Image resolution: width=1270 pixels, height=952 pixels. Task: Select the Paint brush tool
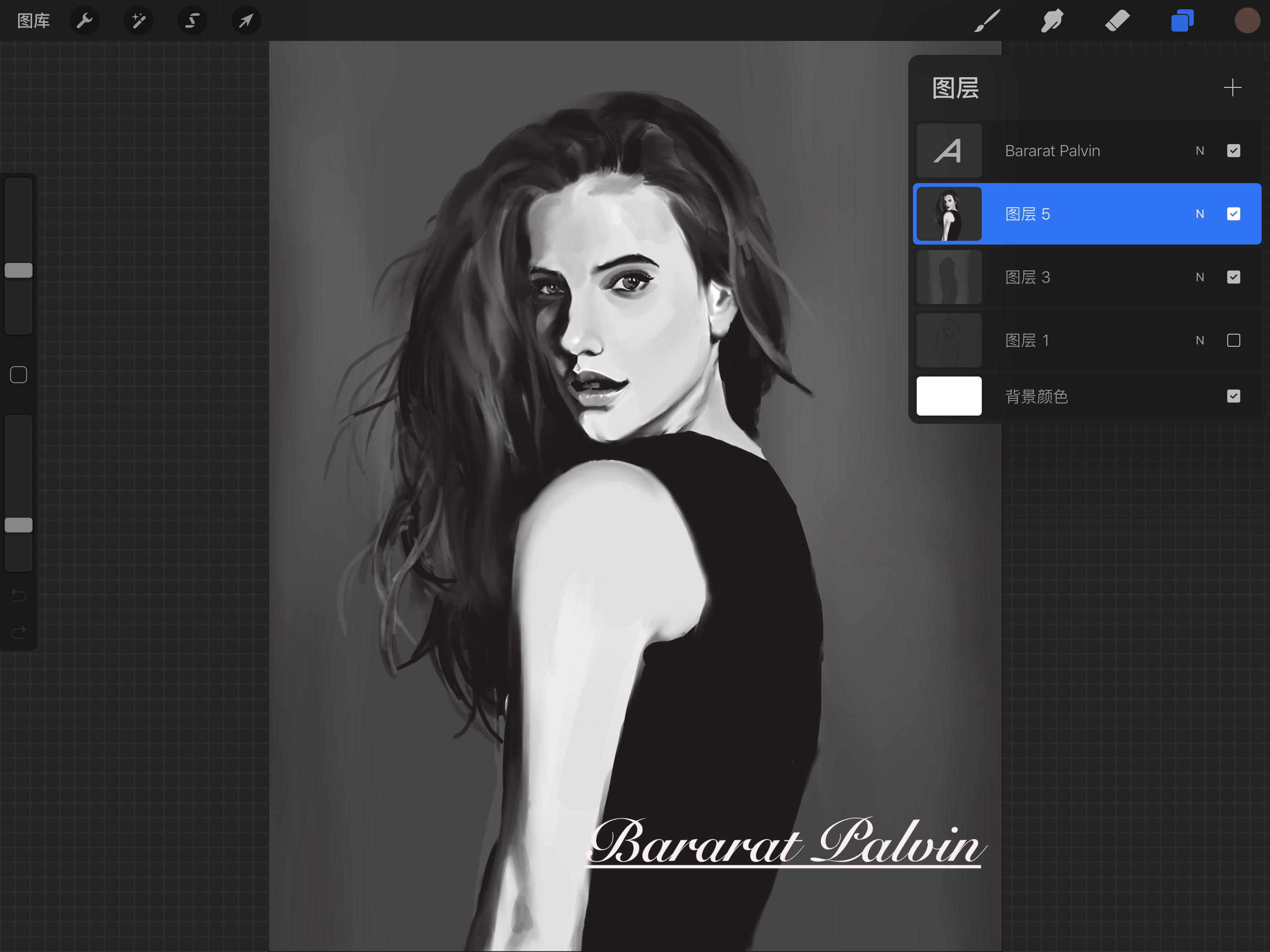point(987,20)
